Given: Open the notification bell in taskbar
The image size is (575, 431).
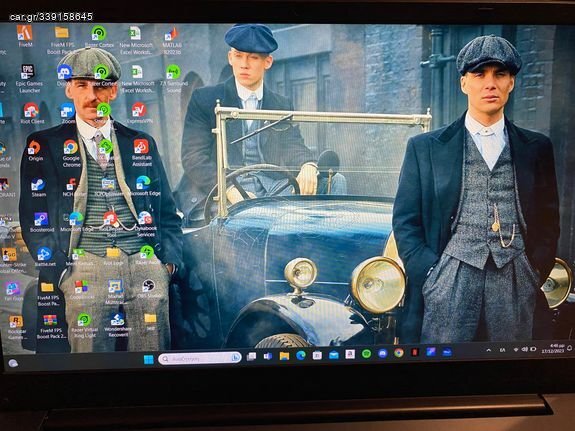Looking at the screenshot, I should [x=569, y=347].
